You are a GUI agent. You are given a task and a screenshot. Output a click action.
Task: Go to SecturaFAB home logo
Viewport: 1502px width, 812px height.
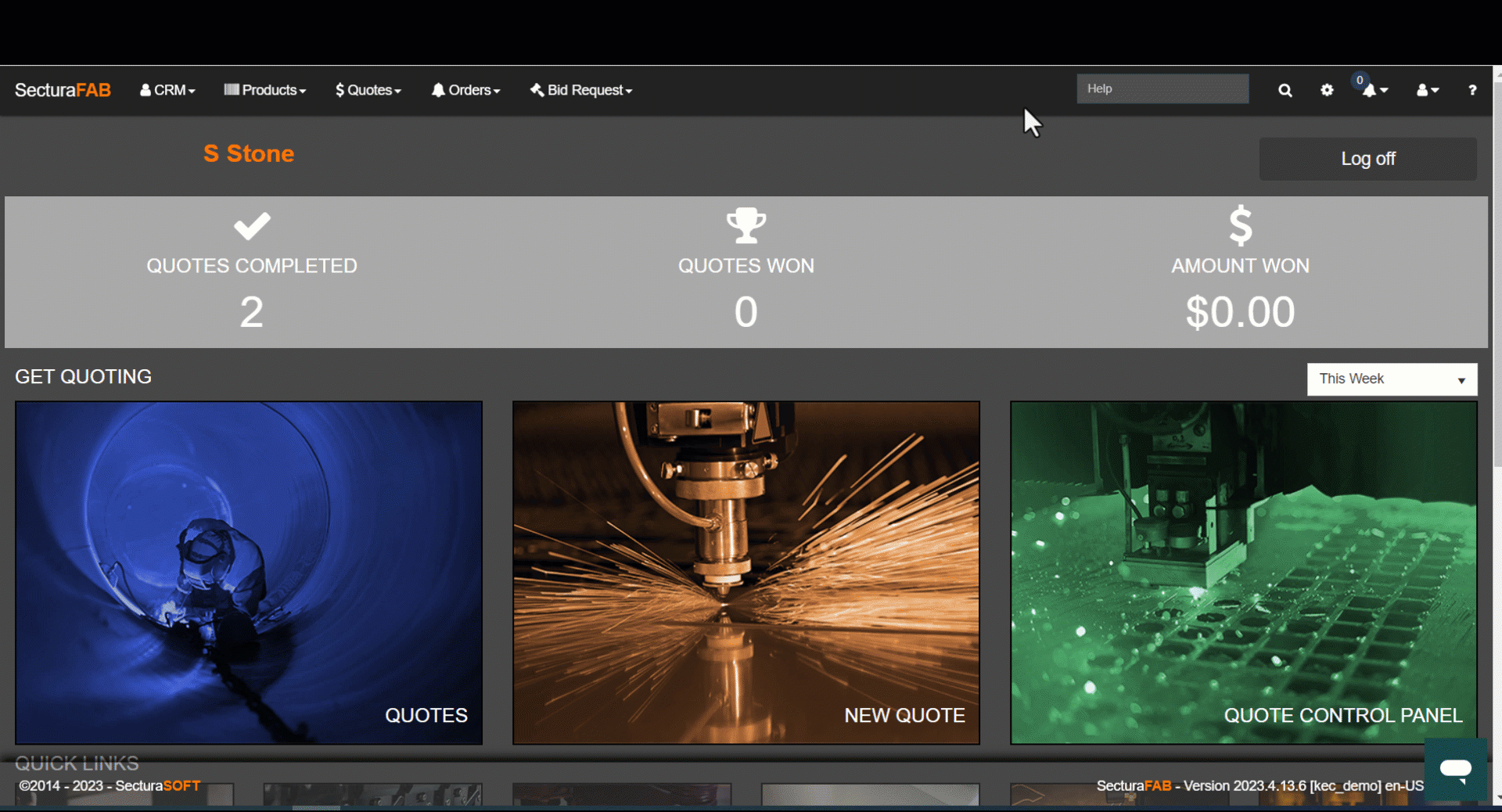(x=63, y=91)
